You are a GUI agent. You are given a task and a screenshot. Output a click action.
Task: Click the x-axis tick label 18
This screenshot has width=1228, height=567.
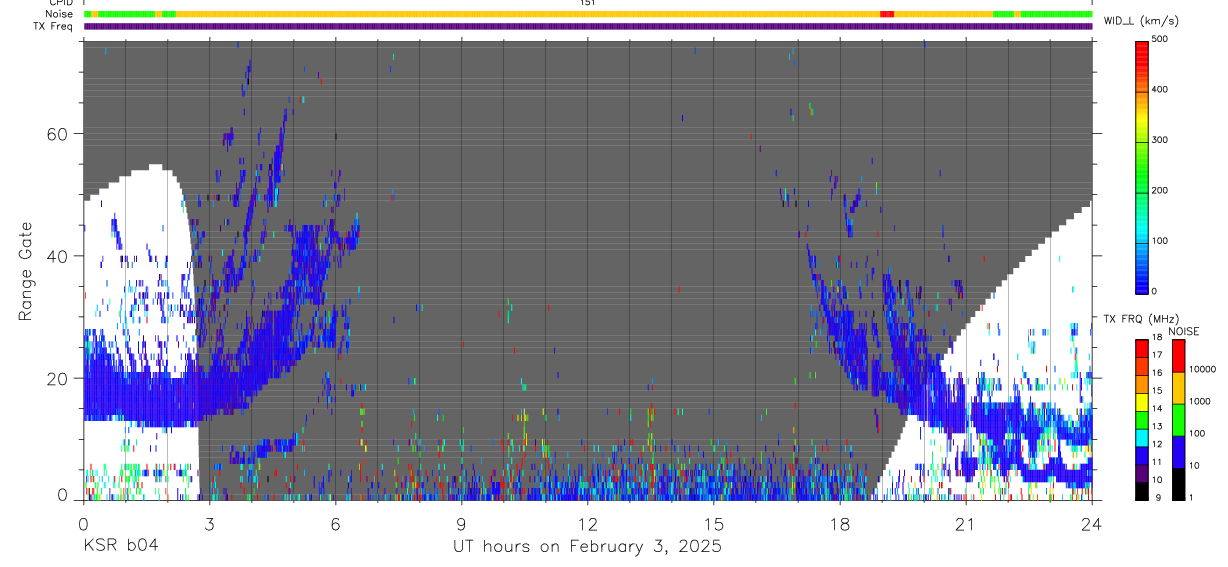click(839, 524)
